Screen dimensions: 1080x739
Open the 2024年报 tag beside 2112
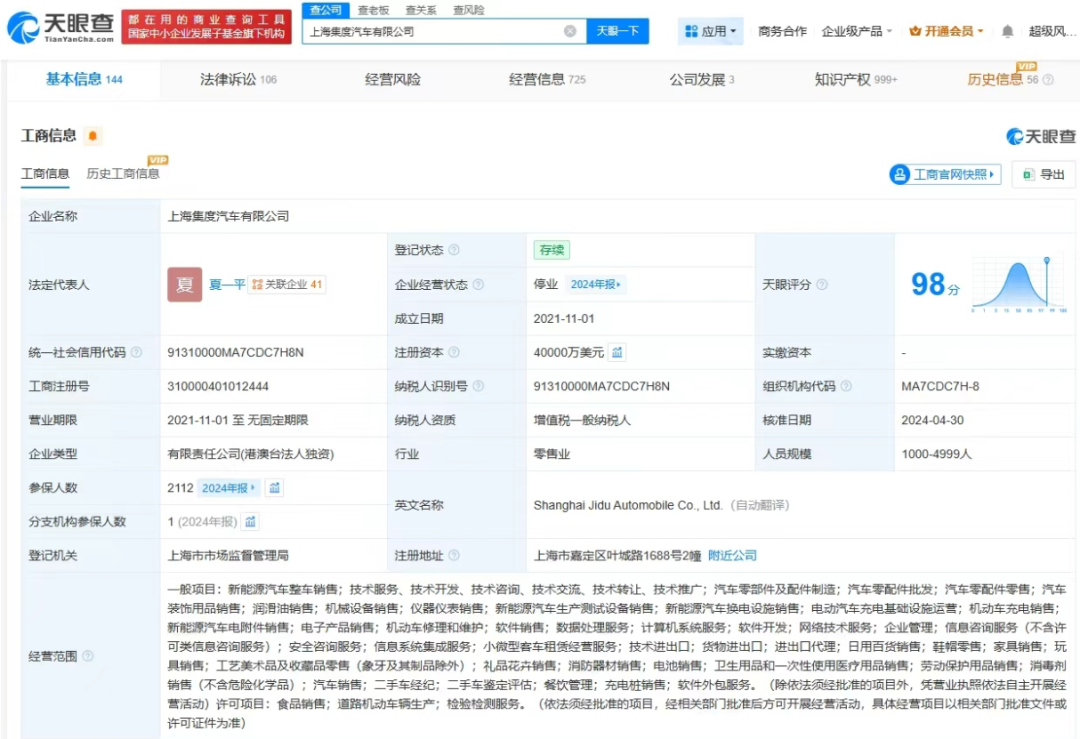coord(228,488)
